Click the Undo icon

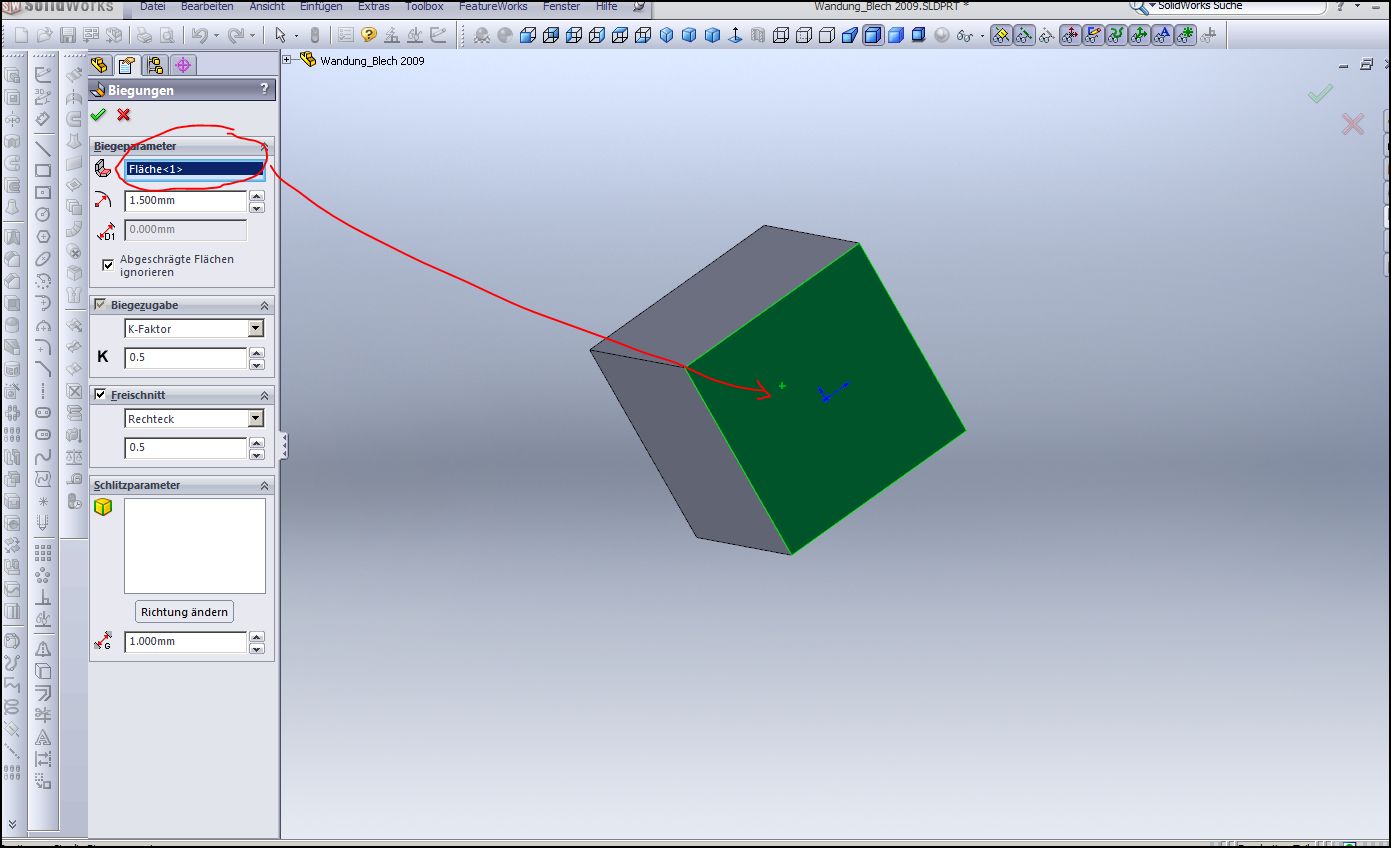pyautogui.click(x=199, y=36)
